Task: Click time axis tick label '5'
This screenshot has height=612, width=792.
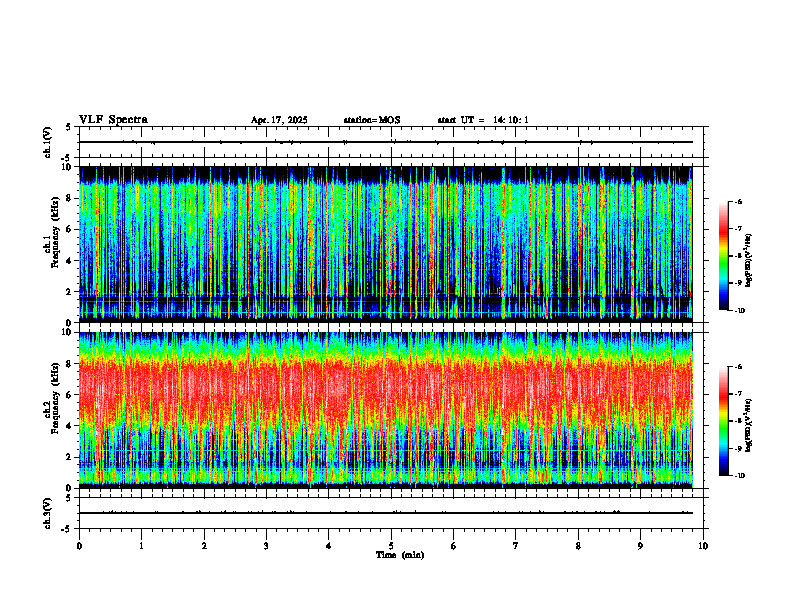Action: [391, 546]
